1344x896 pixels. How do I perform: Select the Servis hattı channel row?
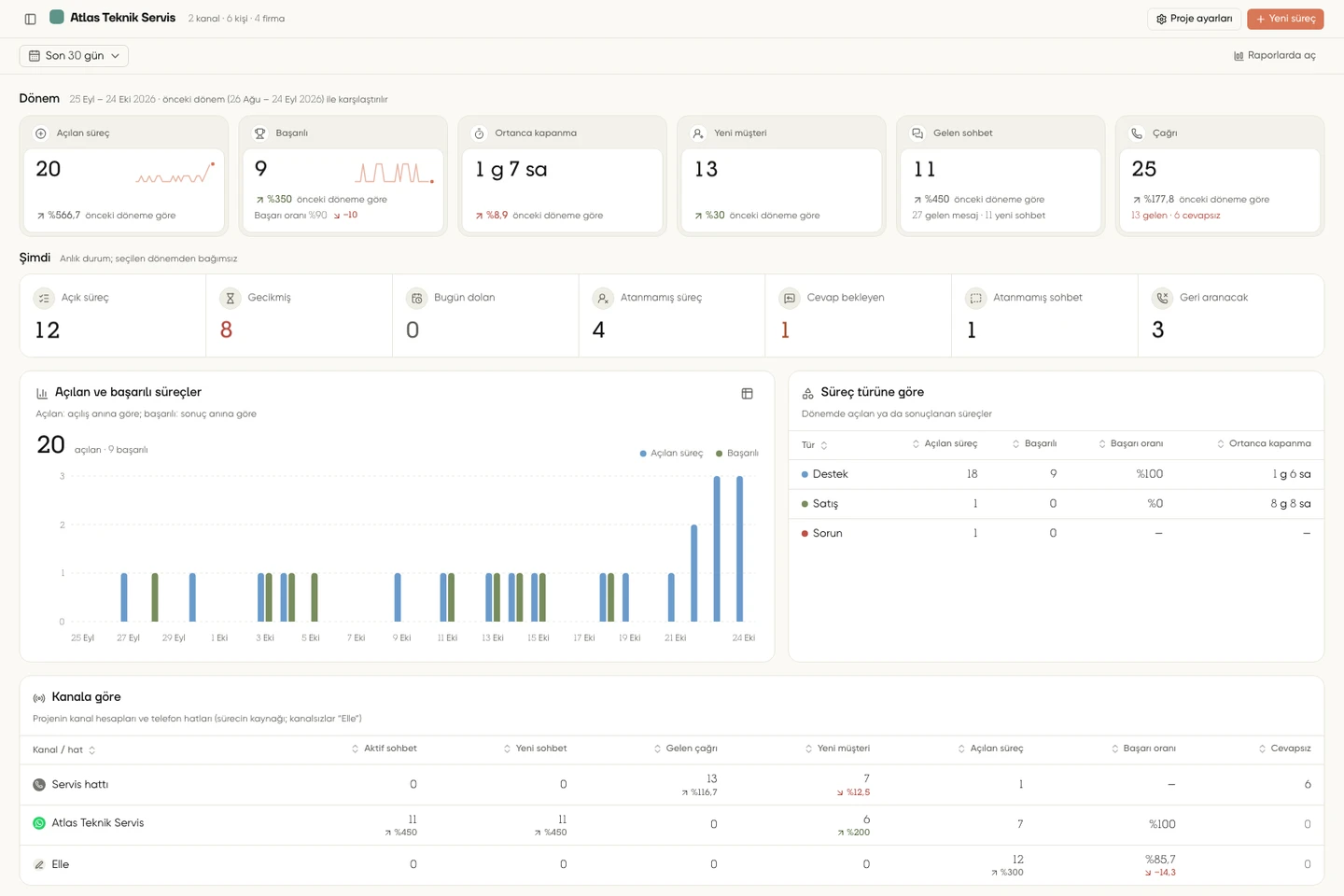click(x=671, y=785)
